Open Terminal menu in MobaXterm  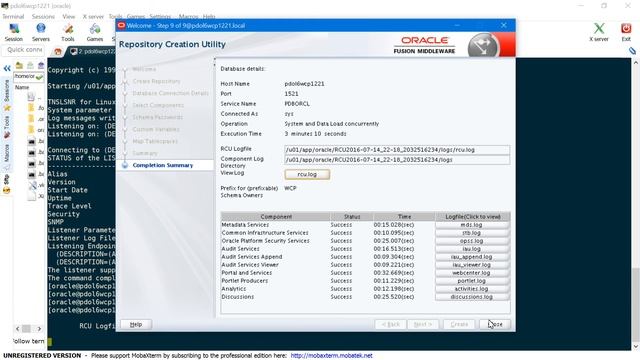pyautogui.click(x=13, y=16)
